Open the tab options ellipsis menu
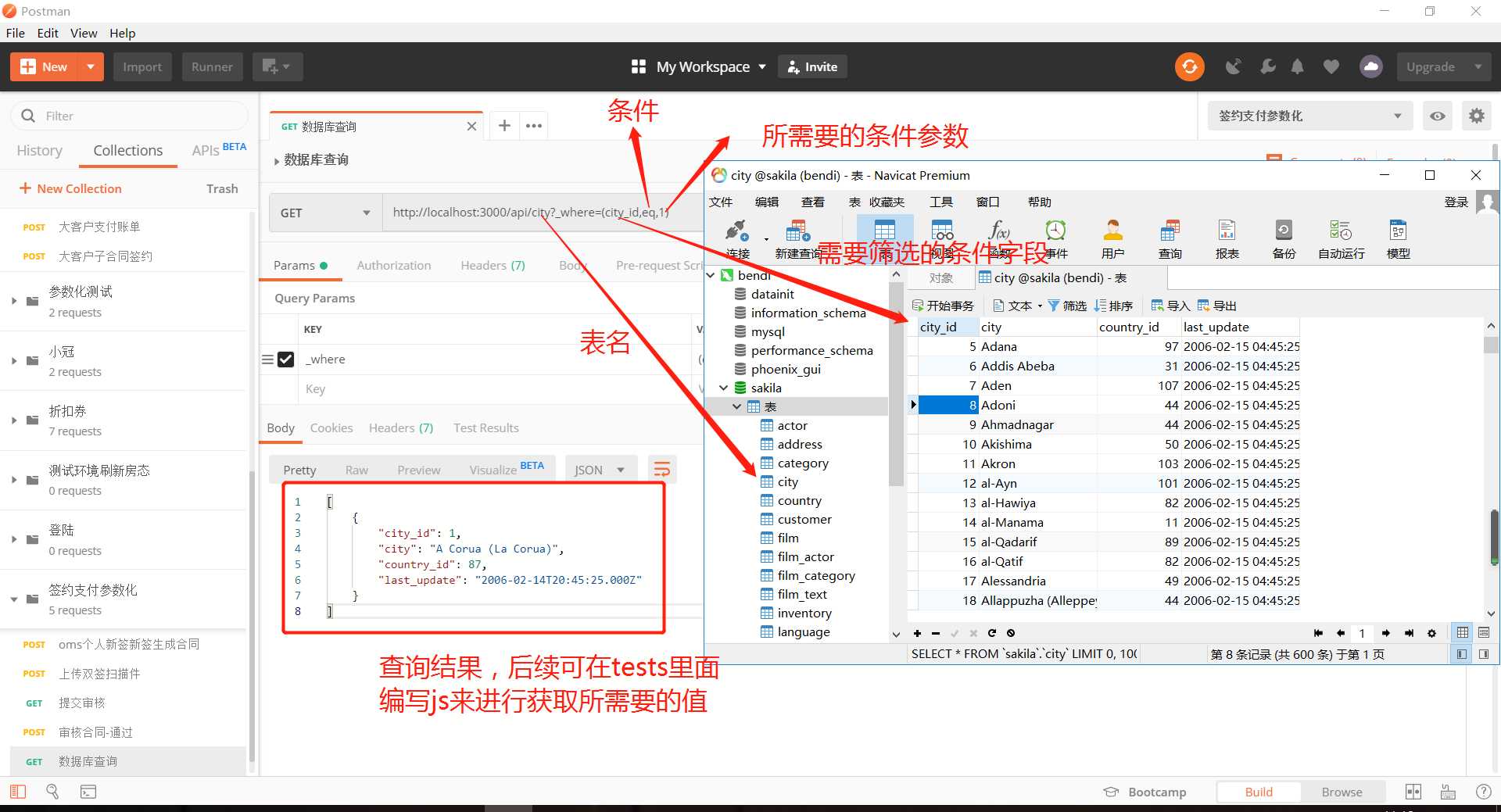The height and width of the screenshot is (812, 1501). click(534, 126)
